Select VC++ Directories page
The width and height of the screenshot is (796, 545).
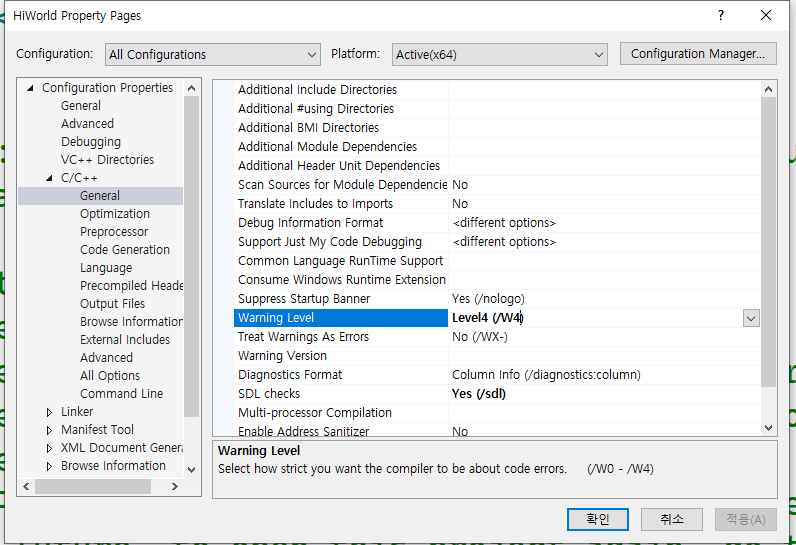107,160
